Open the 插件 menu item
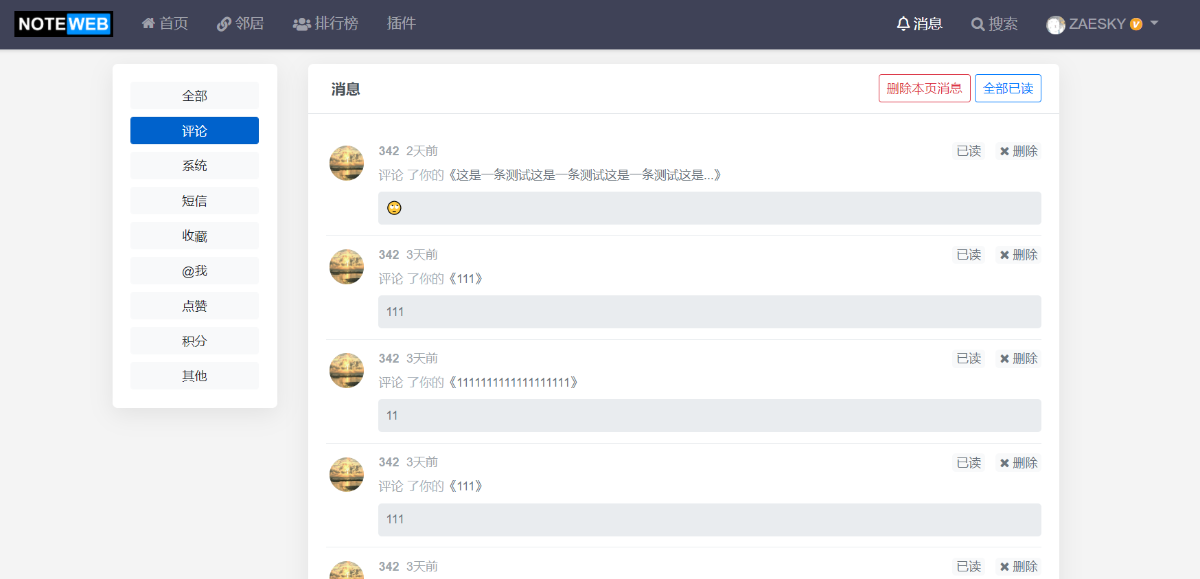Screen dimensions: 1200x579 point(401,23)
